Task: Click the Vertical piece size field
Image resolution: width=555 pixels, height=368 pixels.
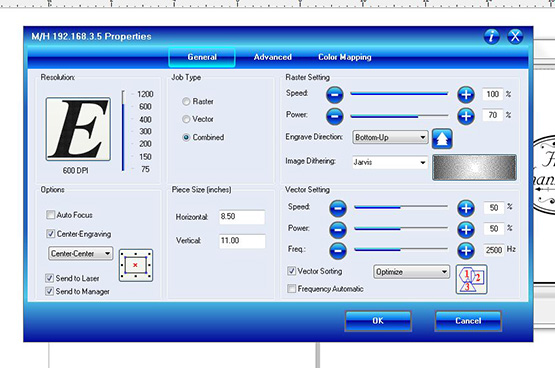Action: 242,241
